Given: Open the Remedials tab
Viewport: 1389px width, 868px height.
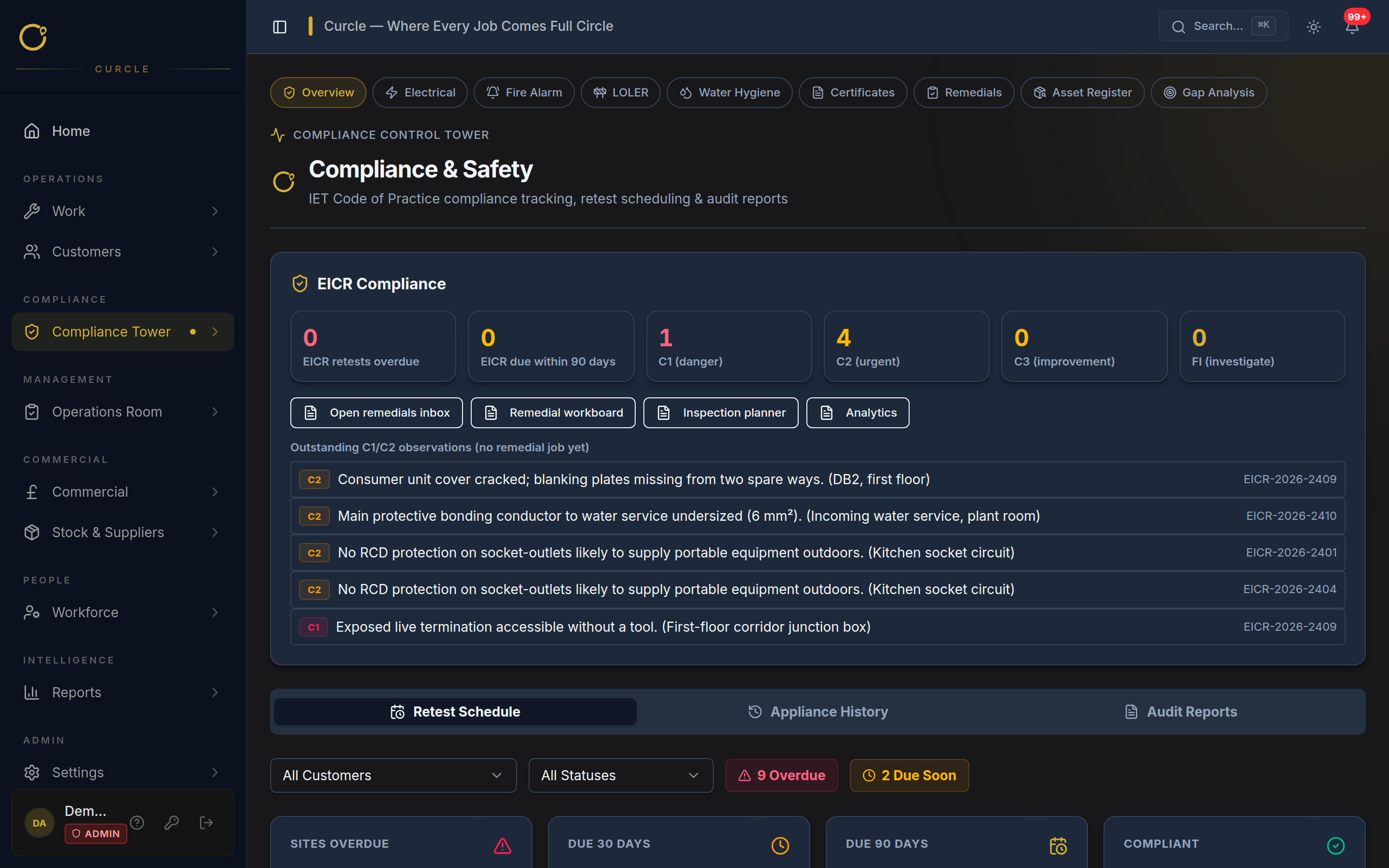Looking at the screenshot, I should pyautogui.click(x=964, y=93).
